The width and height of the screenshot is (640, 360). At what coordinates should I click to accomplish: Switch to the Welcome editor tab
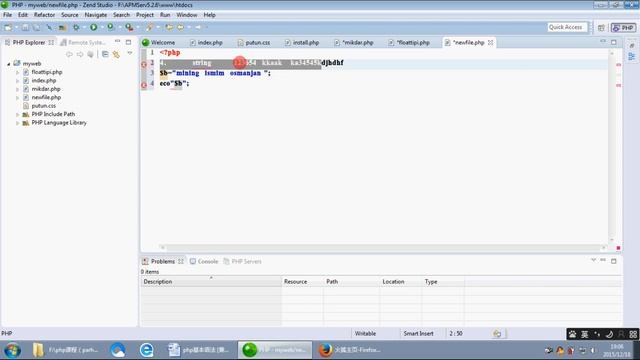point(159,42)
